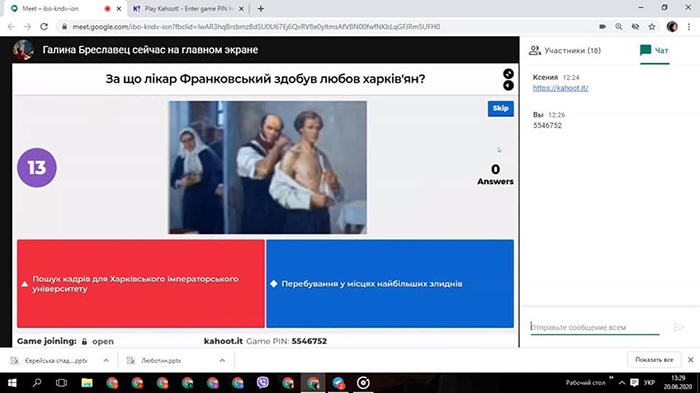The image size is (700, 393).
Task: Click Показать все downloads button
Action: (x=654, y=360)
